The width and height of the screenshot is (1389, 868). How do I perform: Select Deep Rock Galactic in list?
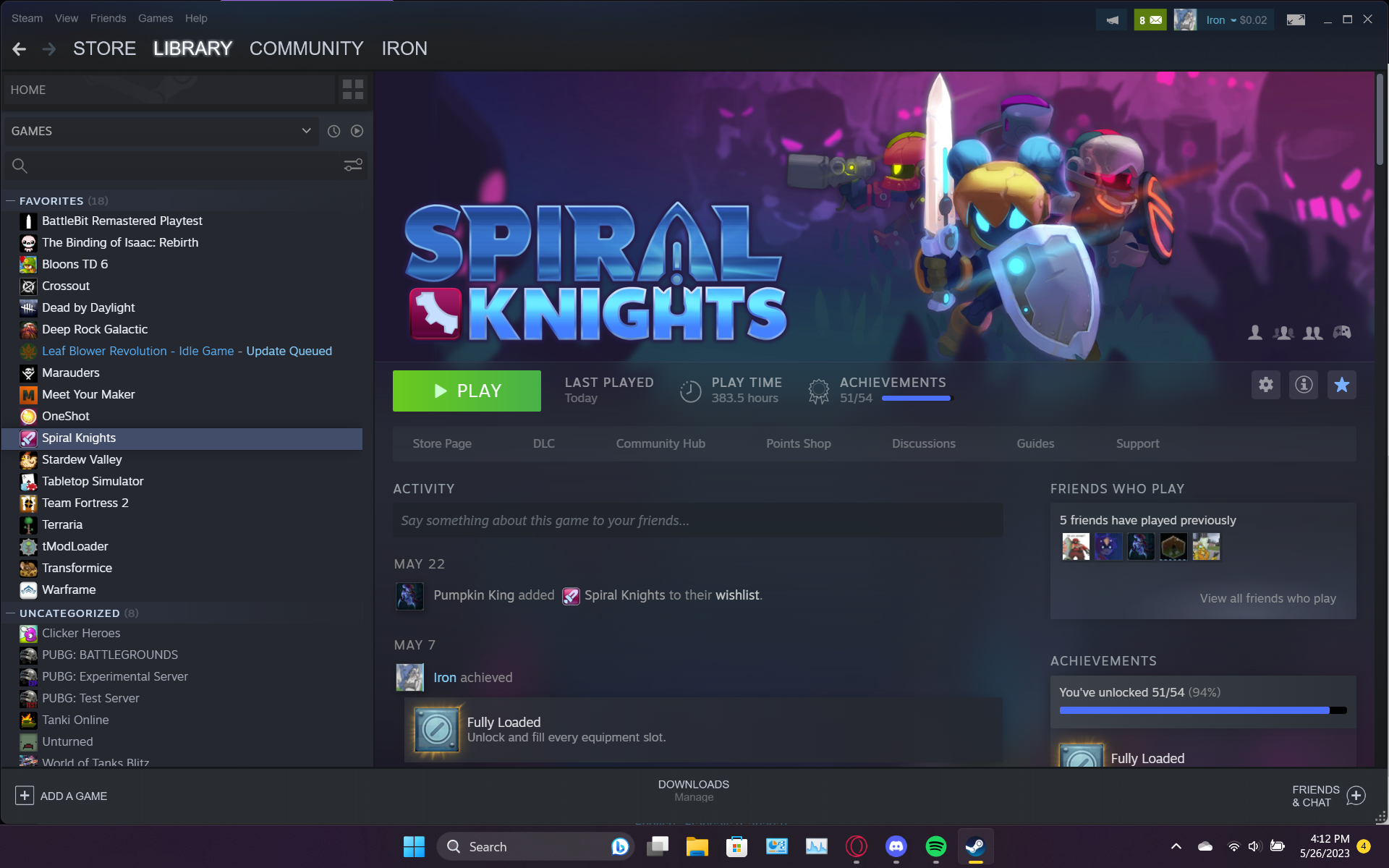tap(182, 329)
